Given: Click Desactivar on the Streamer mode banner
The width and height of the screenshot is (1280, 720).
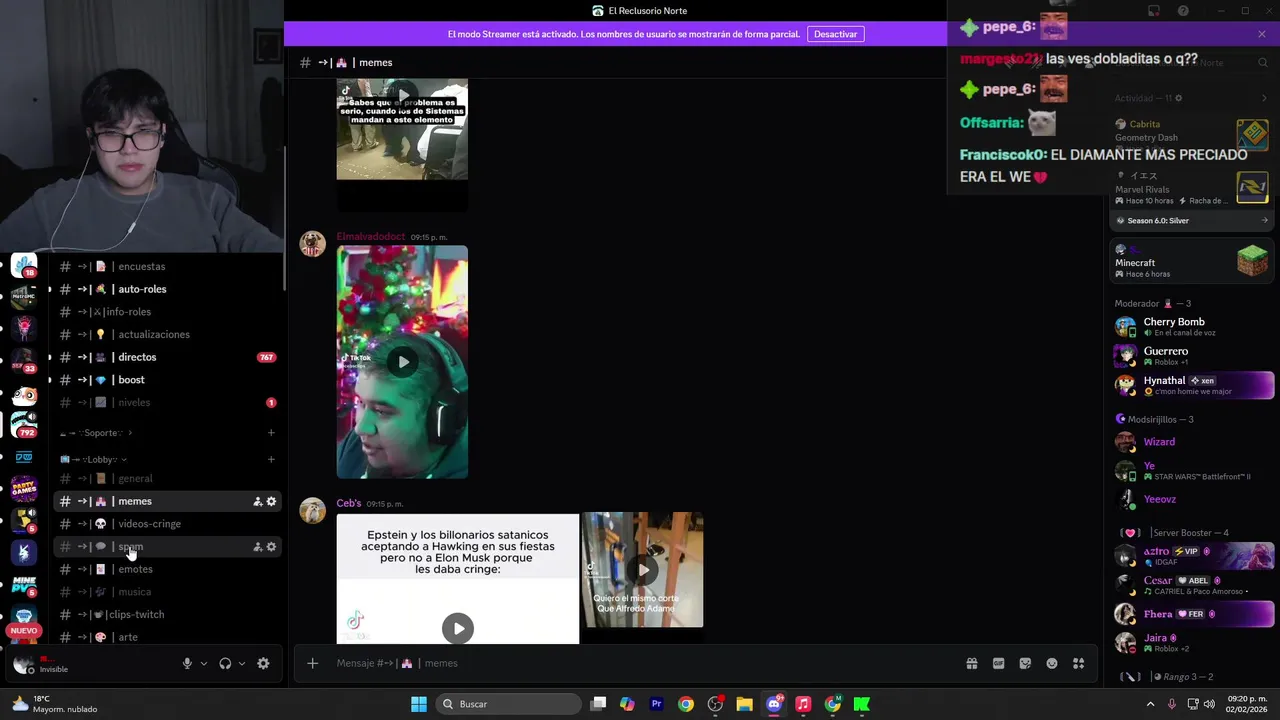Looking at the screenshot, I should click(835, 34).
